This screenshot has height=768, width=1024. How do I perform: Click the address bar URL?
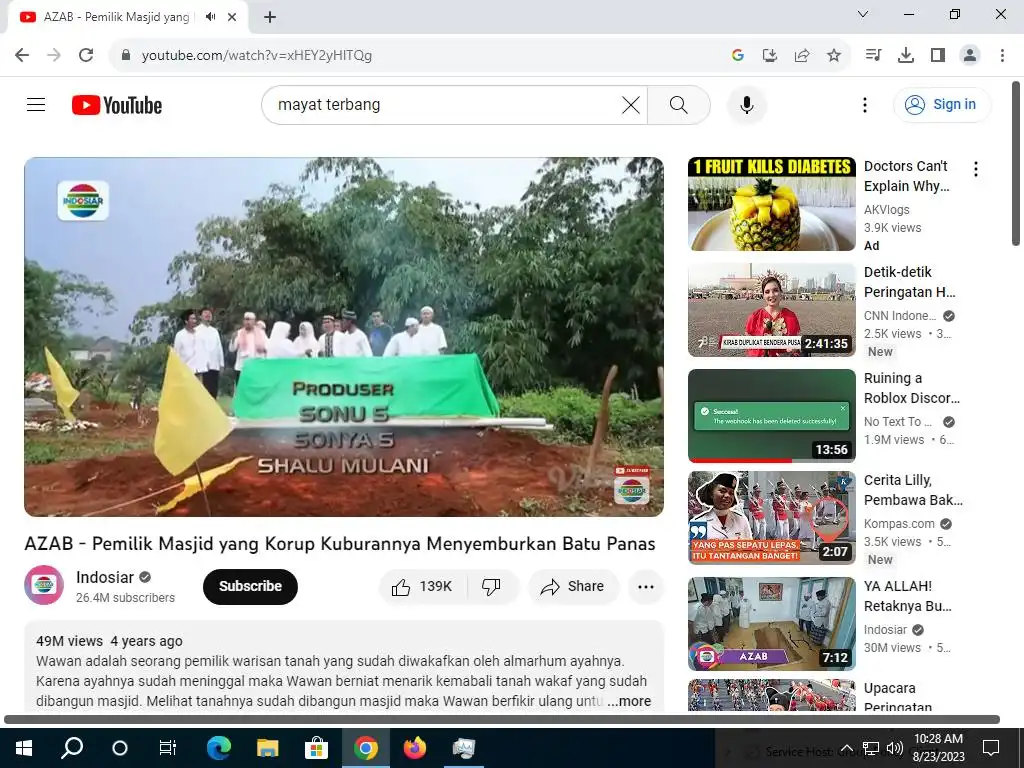(x=257, y=56)
